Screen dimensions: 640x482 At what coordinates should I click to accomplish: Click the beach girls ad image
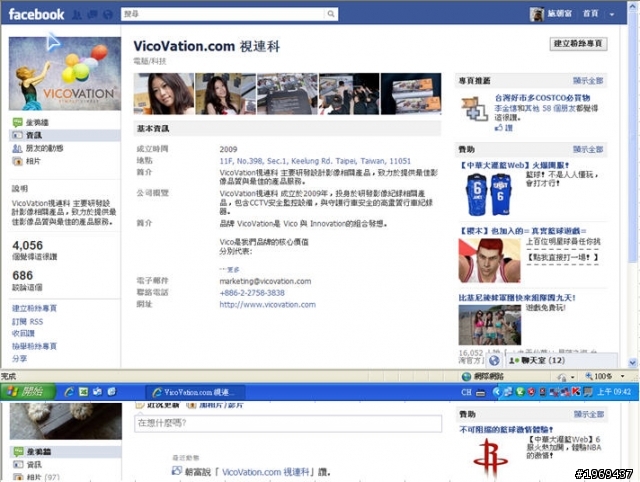[x=490, y=325]
